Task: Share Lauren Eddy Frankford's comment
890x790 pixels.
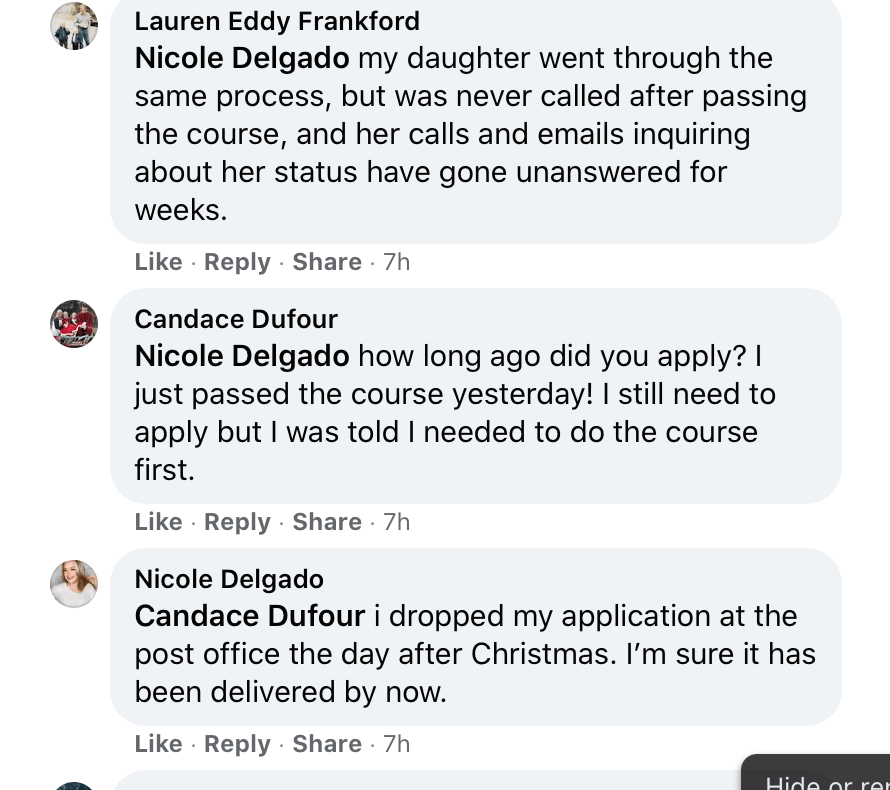Action: pos(327,262)
